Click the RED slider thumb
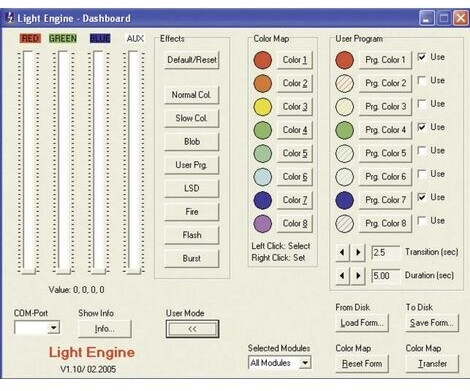 pos(28,271)
